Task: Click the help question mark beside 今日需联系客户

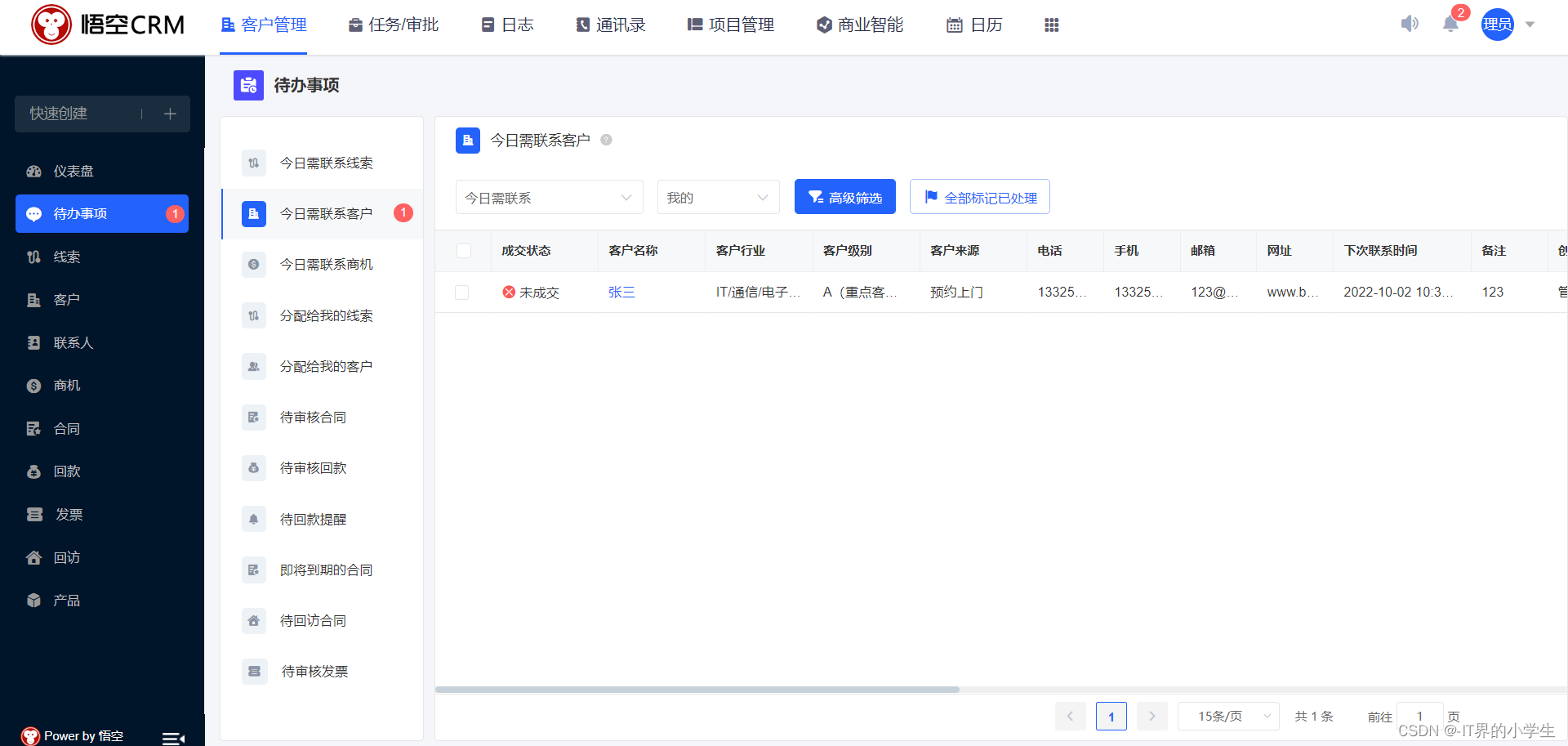Action: pyautogui.click(x=606, y=140)
